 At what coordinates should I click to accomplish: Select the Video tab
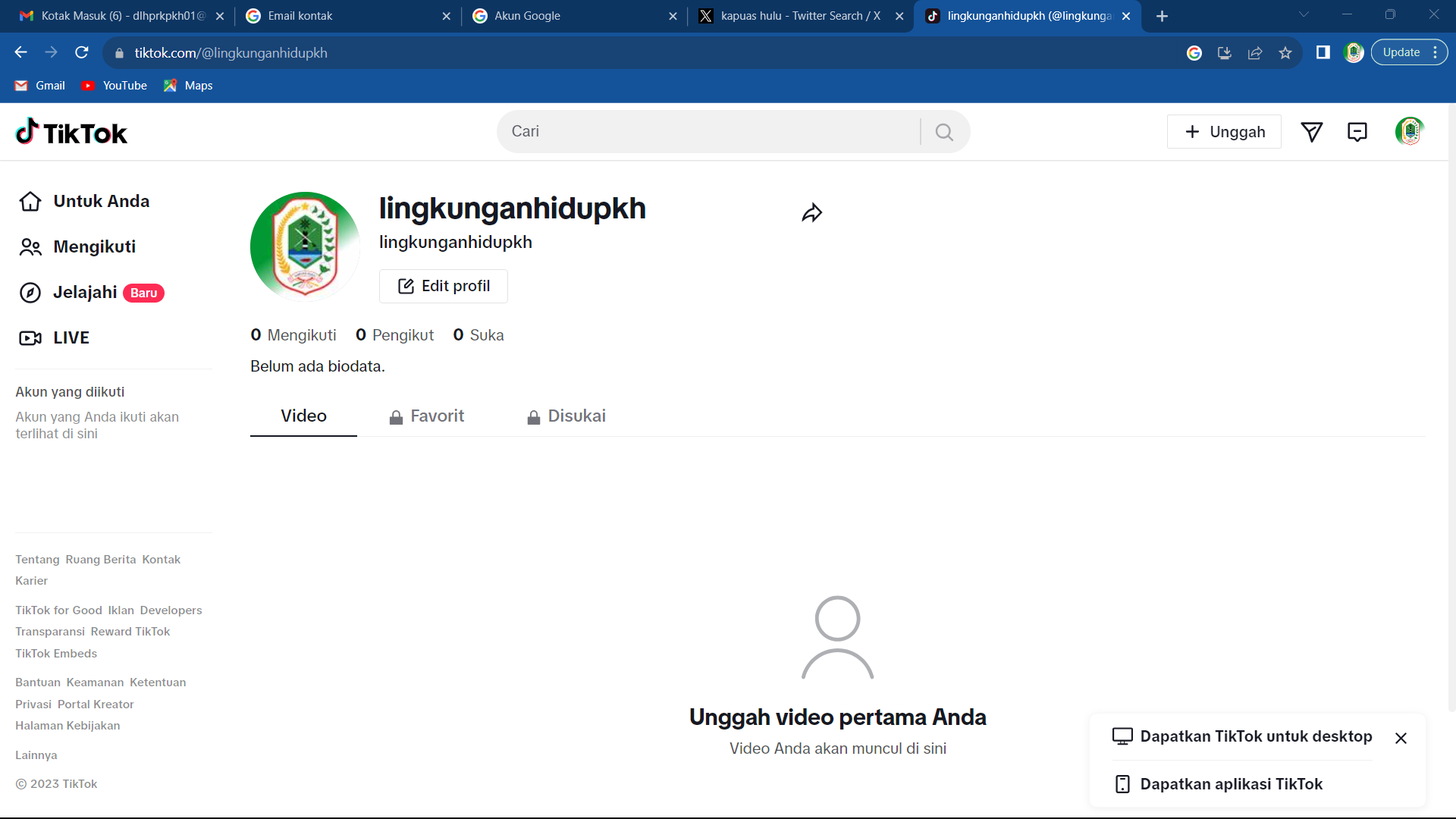coord(303,416)
